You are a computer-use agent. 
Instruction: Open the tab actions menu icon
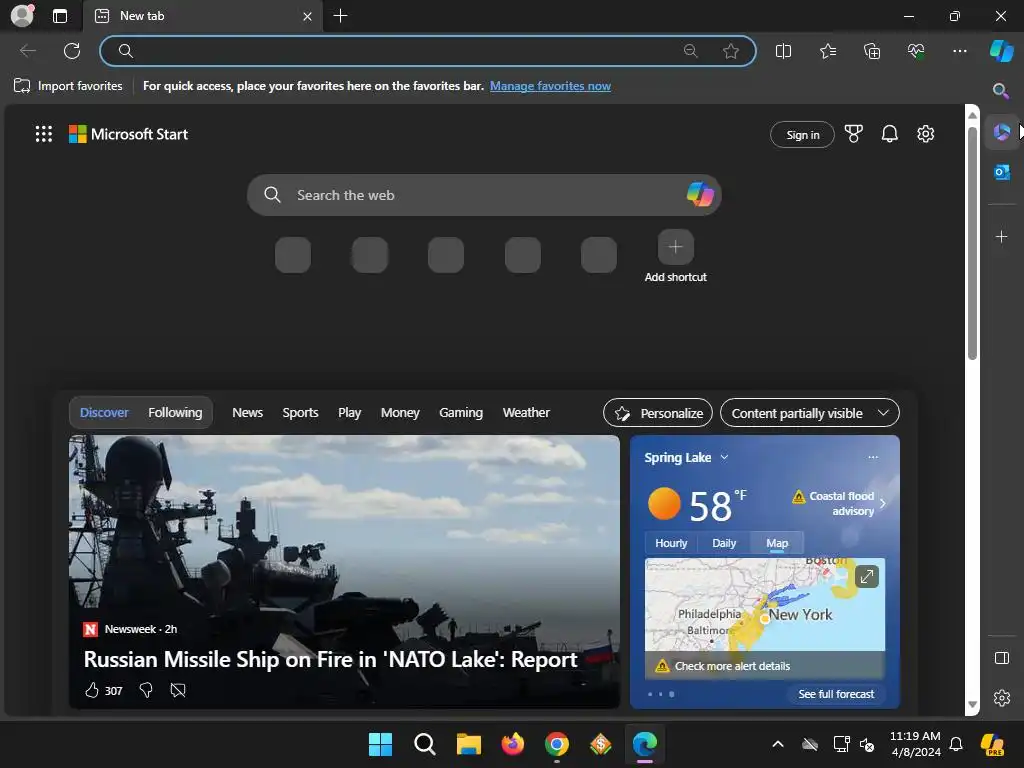pos(60,16)
